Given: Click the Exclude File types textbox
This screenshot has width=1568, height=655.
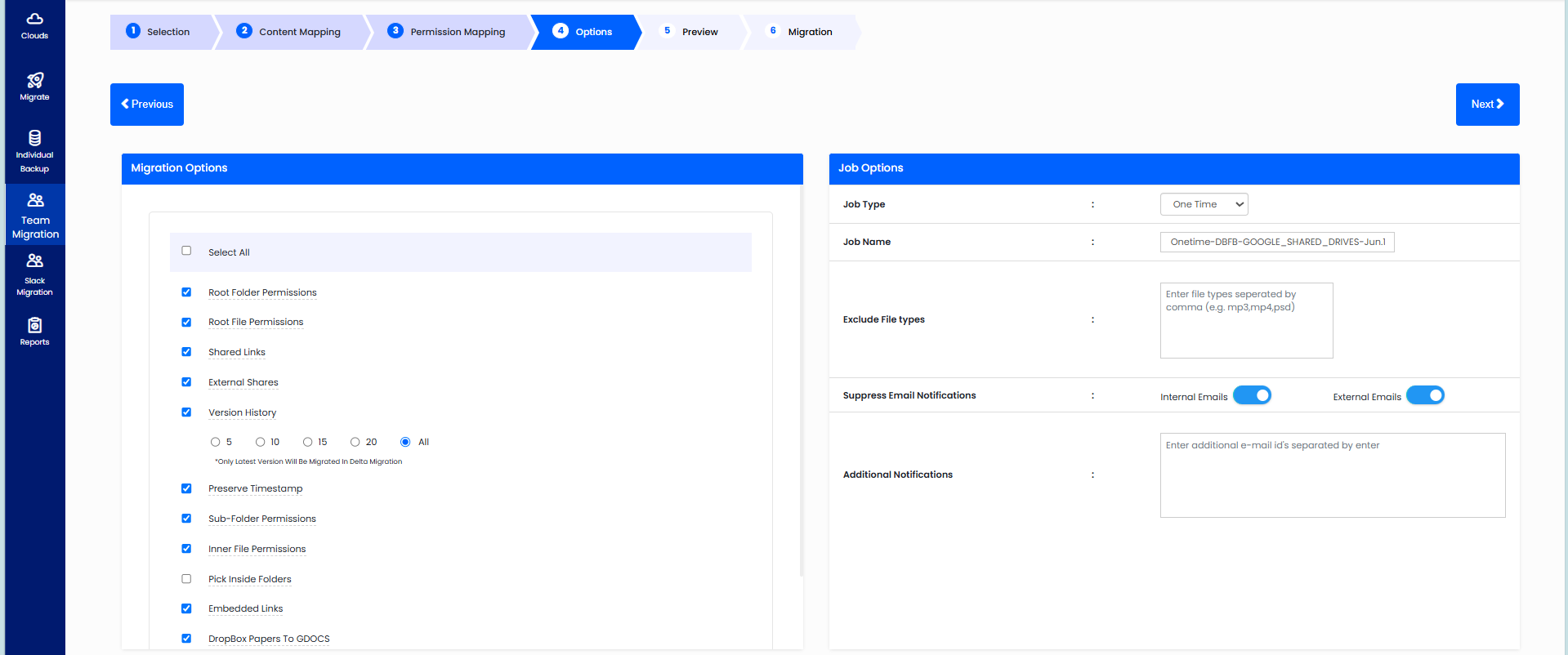Looking at the screenshot, I should pyautogui.click(x=1246, y=320).
